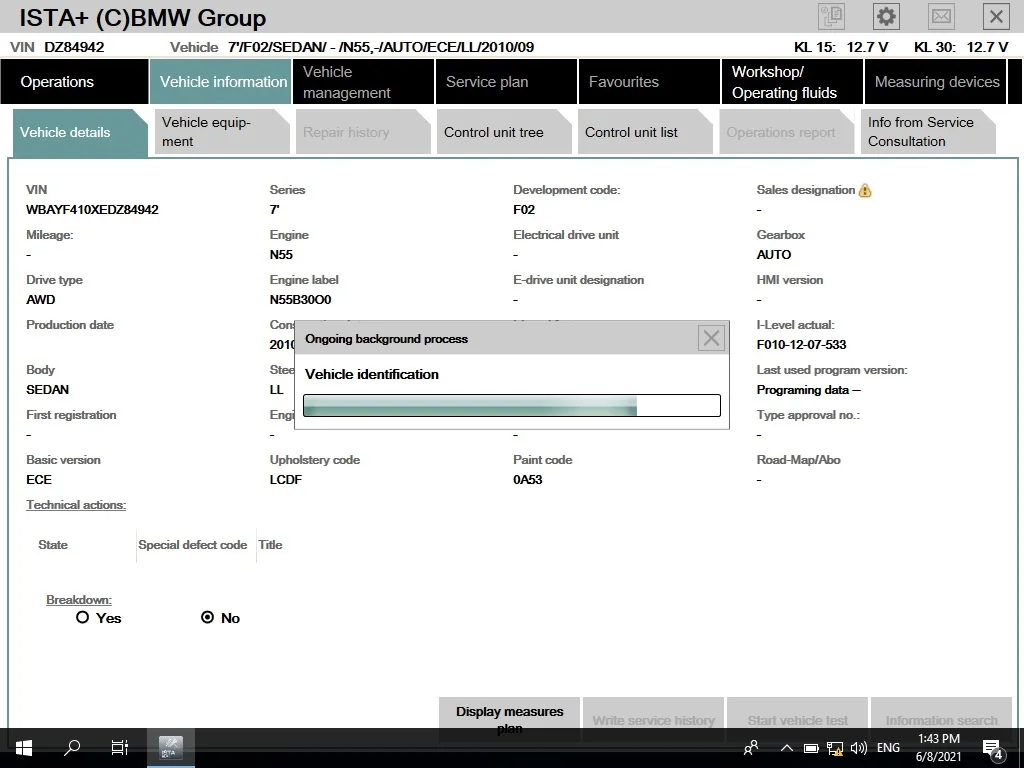The height and width of the screenshot is (768, 1024).
Task: Click the Sales designation warning triangle icon
Action: click(865, 191)
